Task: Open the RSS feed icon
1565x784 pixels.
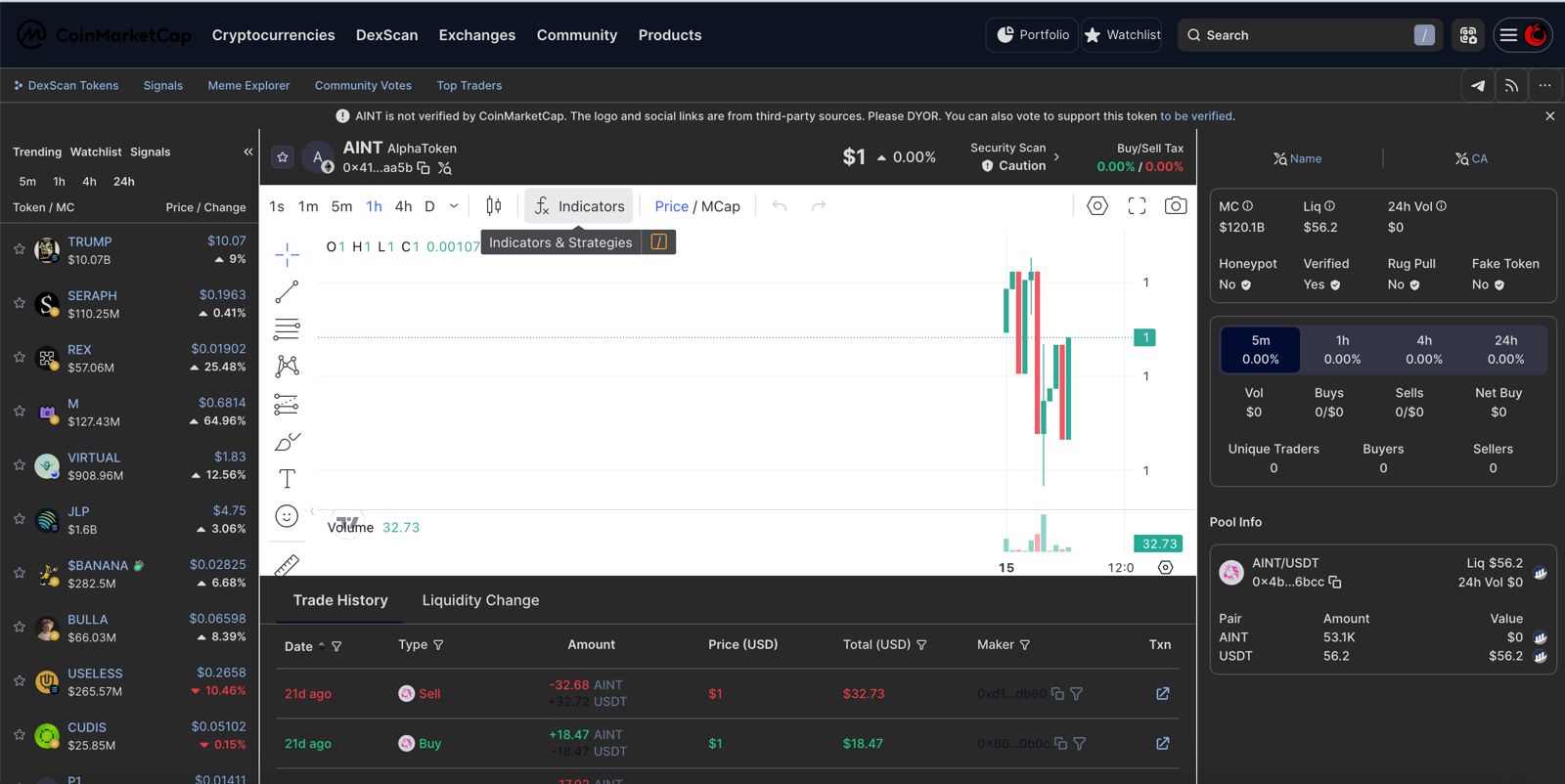Action: pyautogui.click(x=1511, y=86)
